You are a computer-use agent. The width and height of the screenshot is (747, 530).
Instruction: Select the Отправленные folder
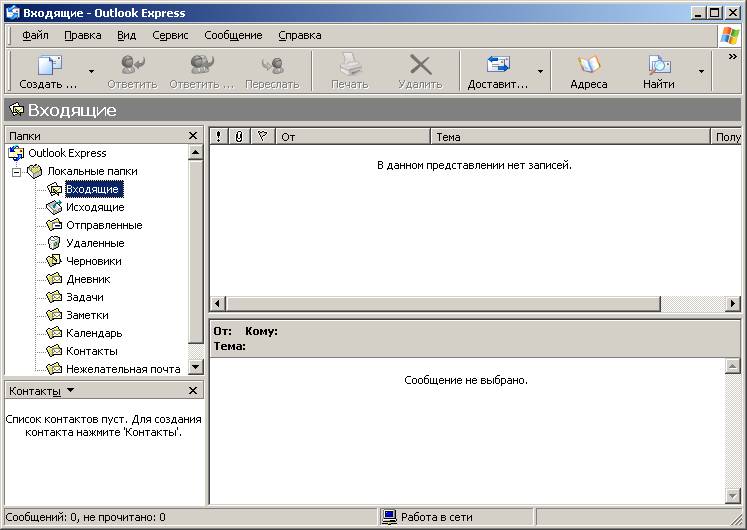(x=104, y=225)
